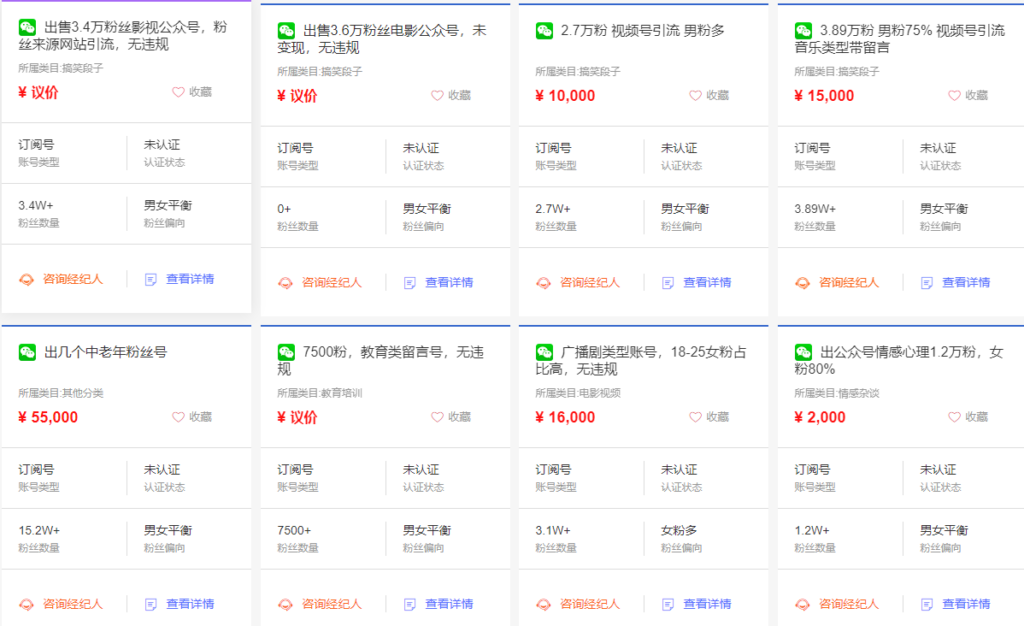The image size is (1024, 626).
Task: Click price ¥ 55,000
Action: (48, 417)
